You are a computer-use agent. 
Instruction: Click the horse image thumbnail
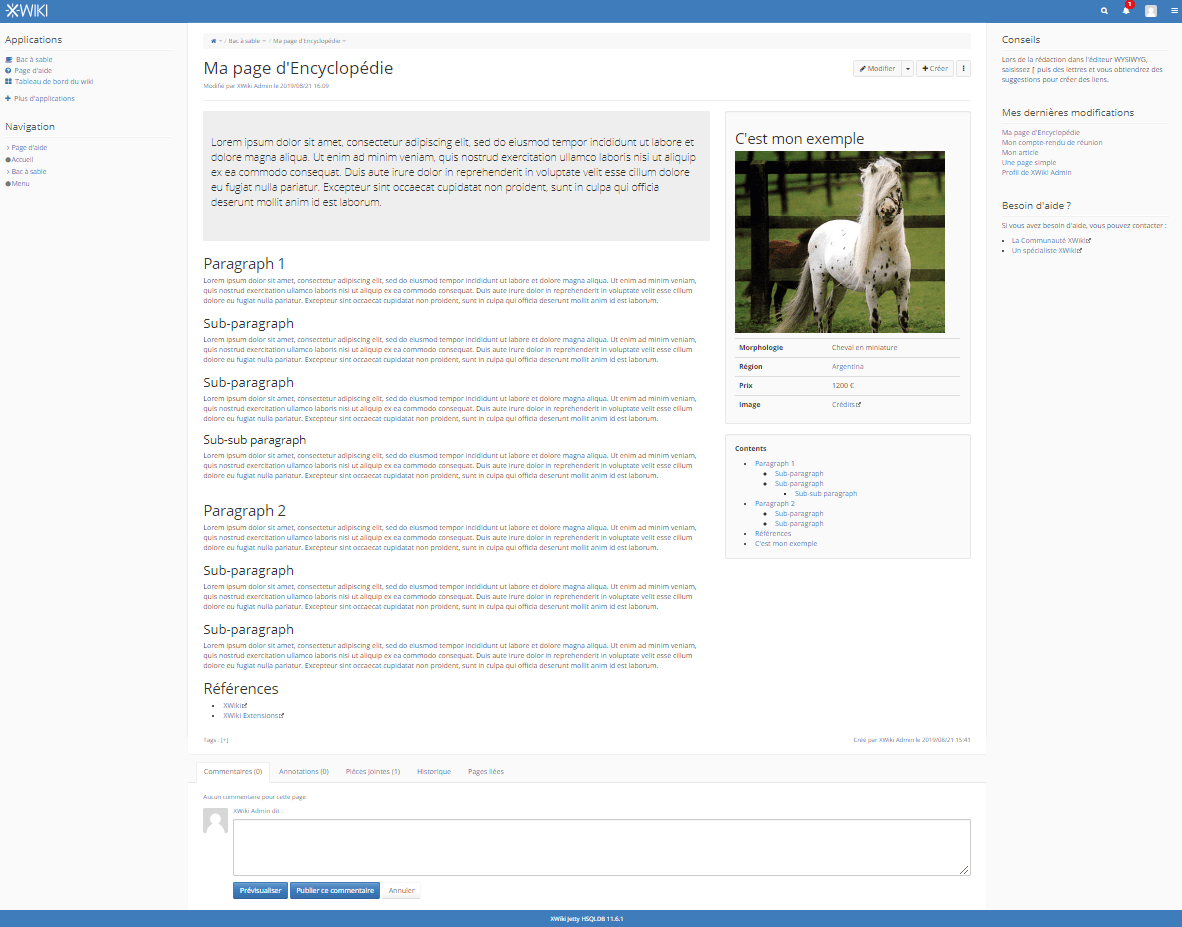click(x=840, y=242)
